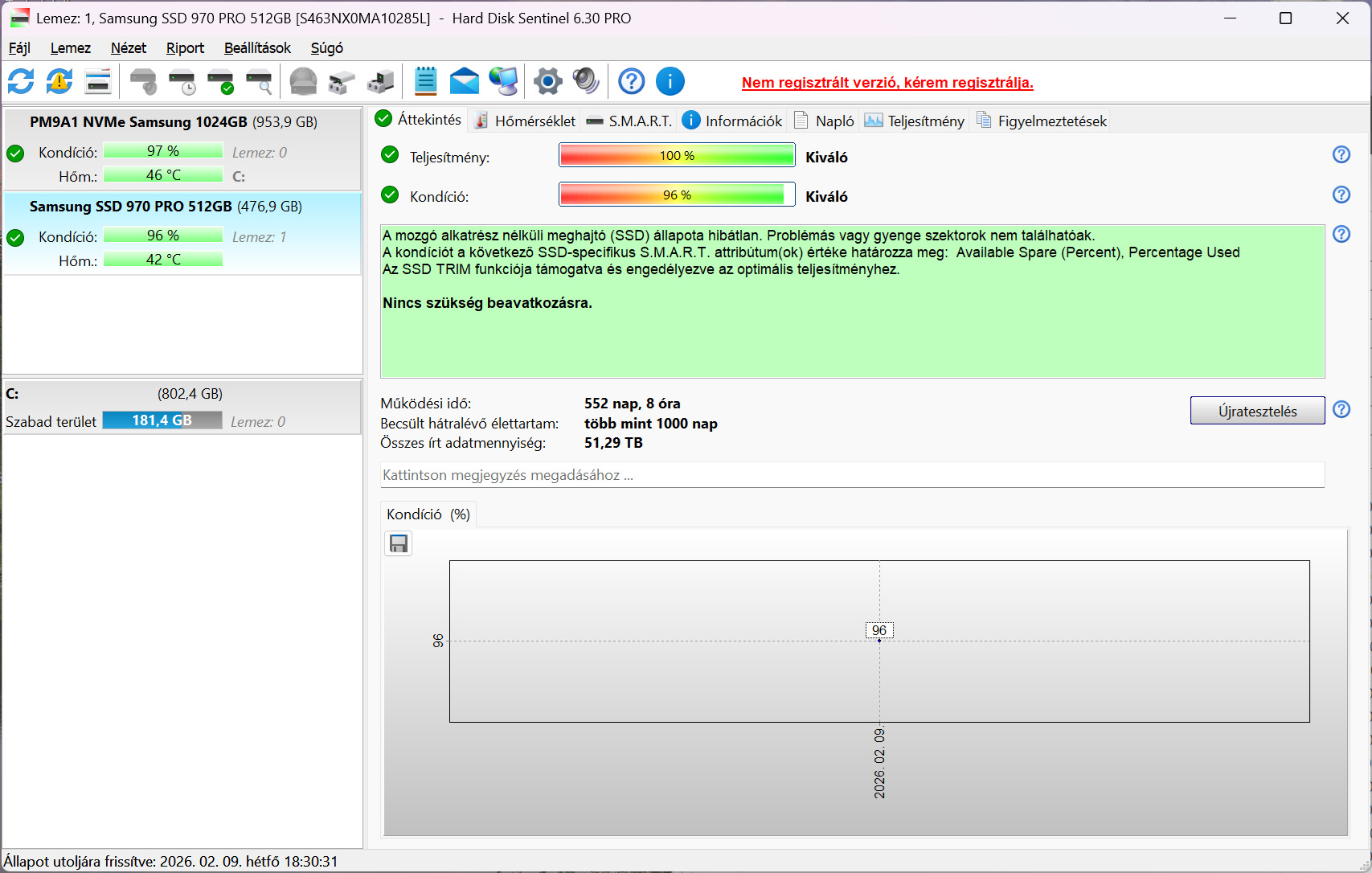Open the Riport menu
Viewport: 1372px width, 873px height.
point(185,48)
